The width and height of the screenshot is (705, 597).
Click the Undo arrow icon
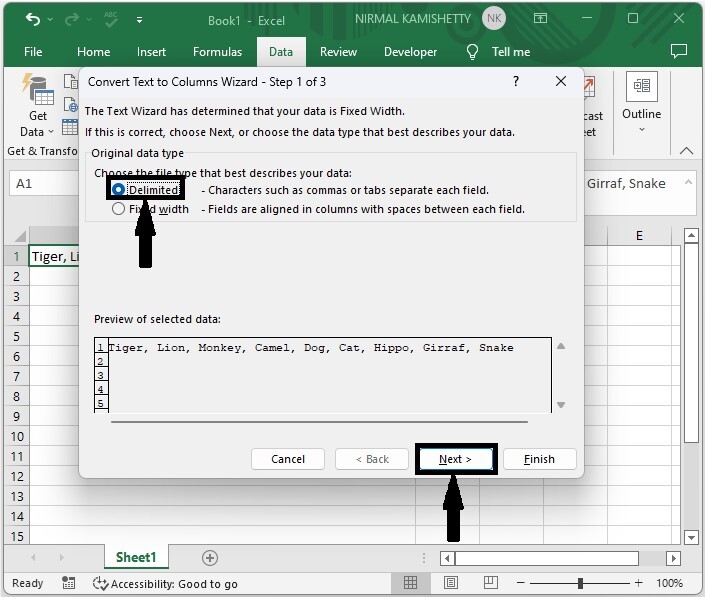pyautogui.click(x=33, y=19)
